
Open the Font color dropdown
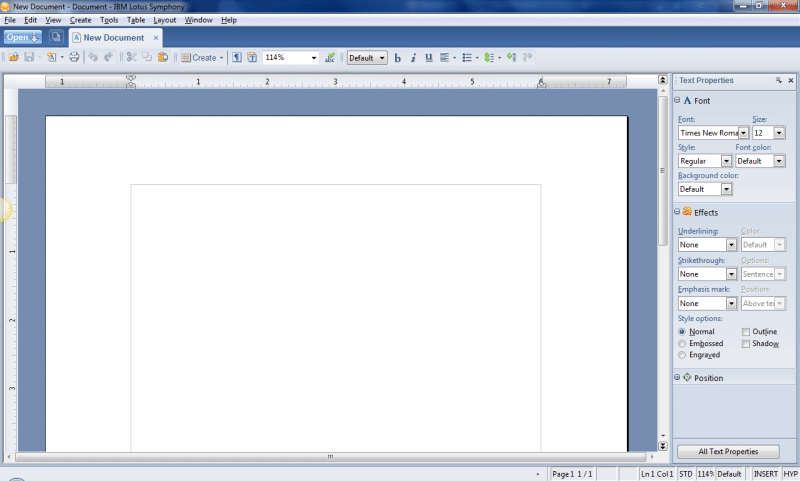click(779, 161)
